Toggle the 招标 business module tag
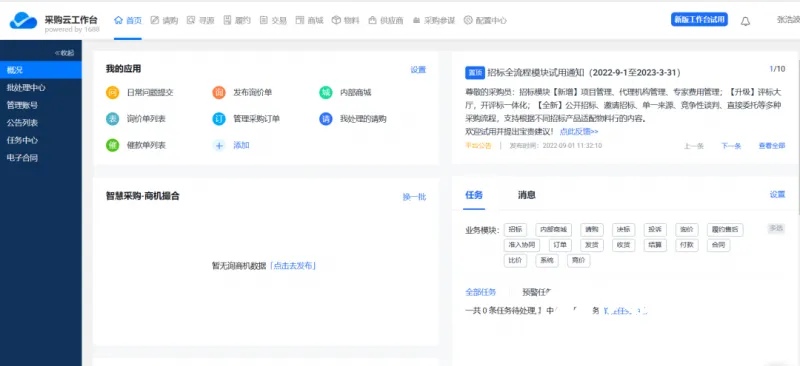 click(x=515, y=230)
